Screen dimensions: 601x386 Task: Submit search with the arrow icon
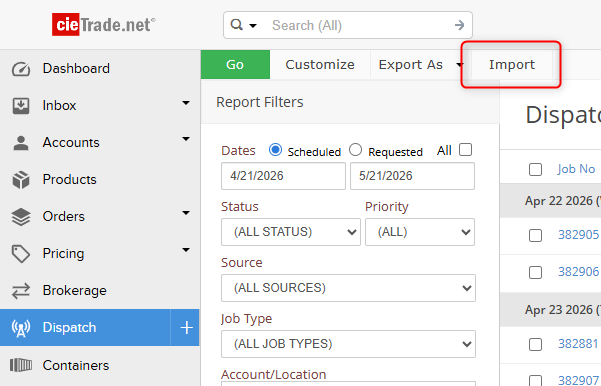tap(459, 25)
